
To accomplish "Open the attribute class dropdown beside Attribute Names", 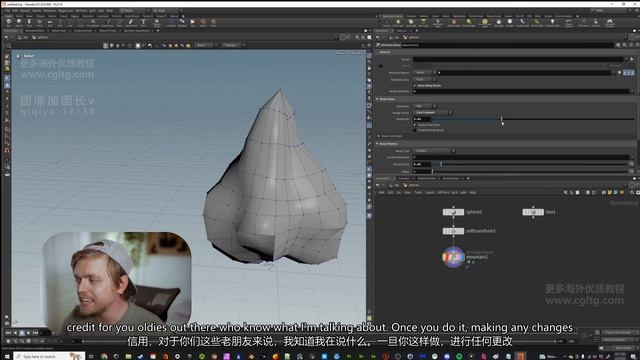I will point(424,73).
